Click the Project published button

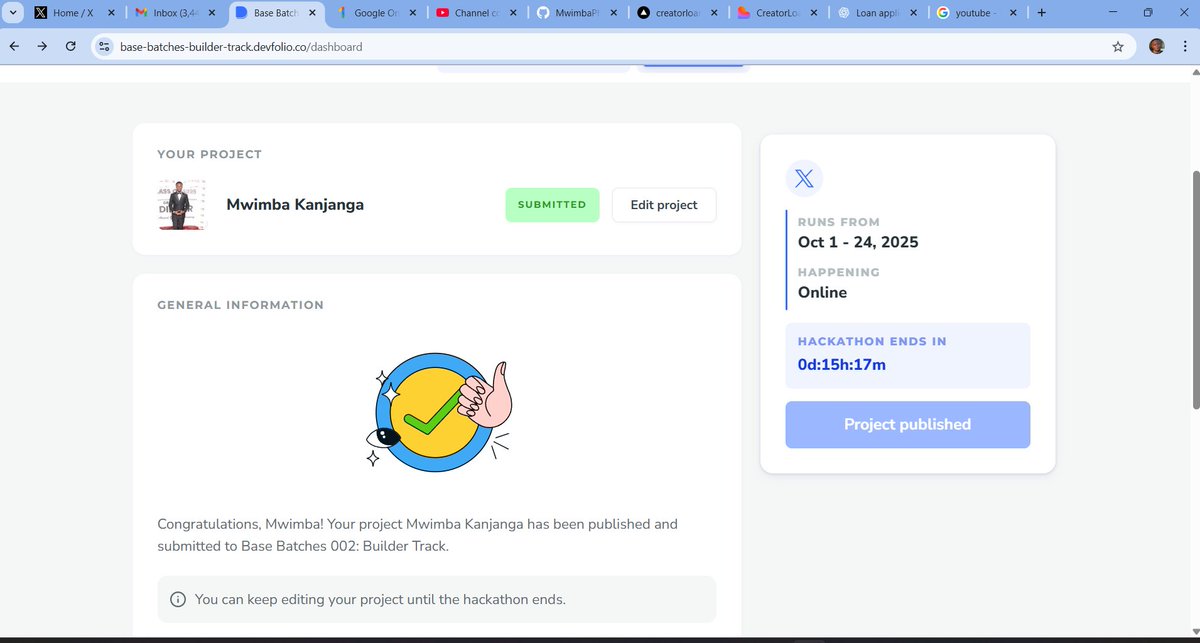pyautogui.click(x=907, y=425)
